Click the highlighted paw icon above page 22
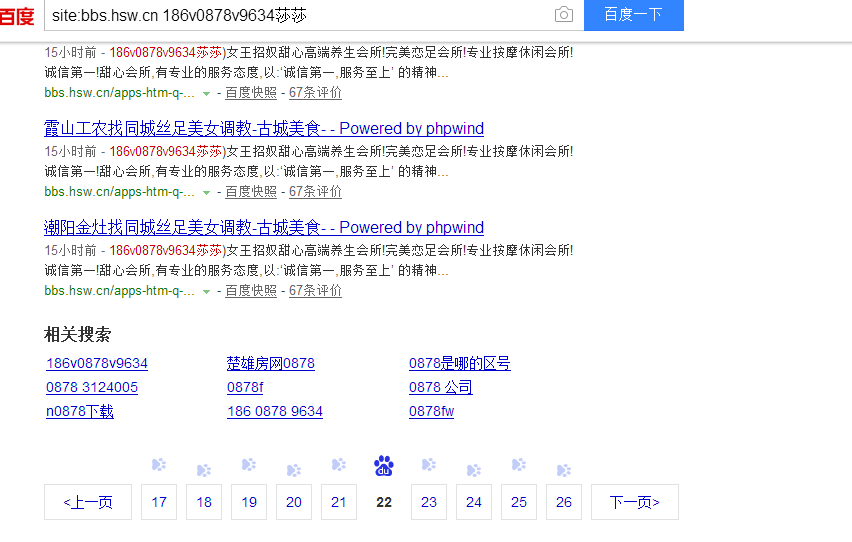 (384, 466)
